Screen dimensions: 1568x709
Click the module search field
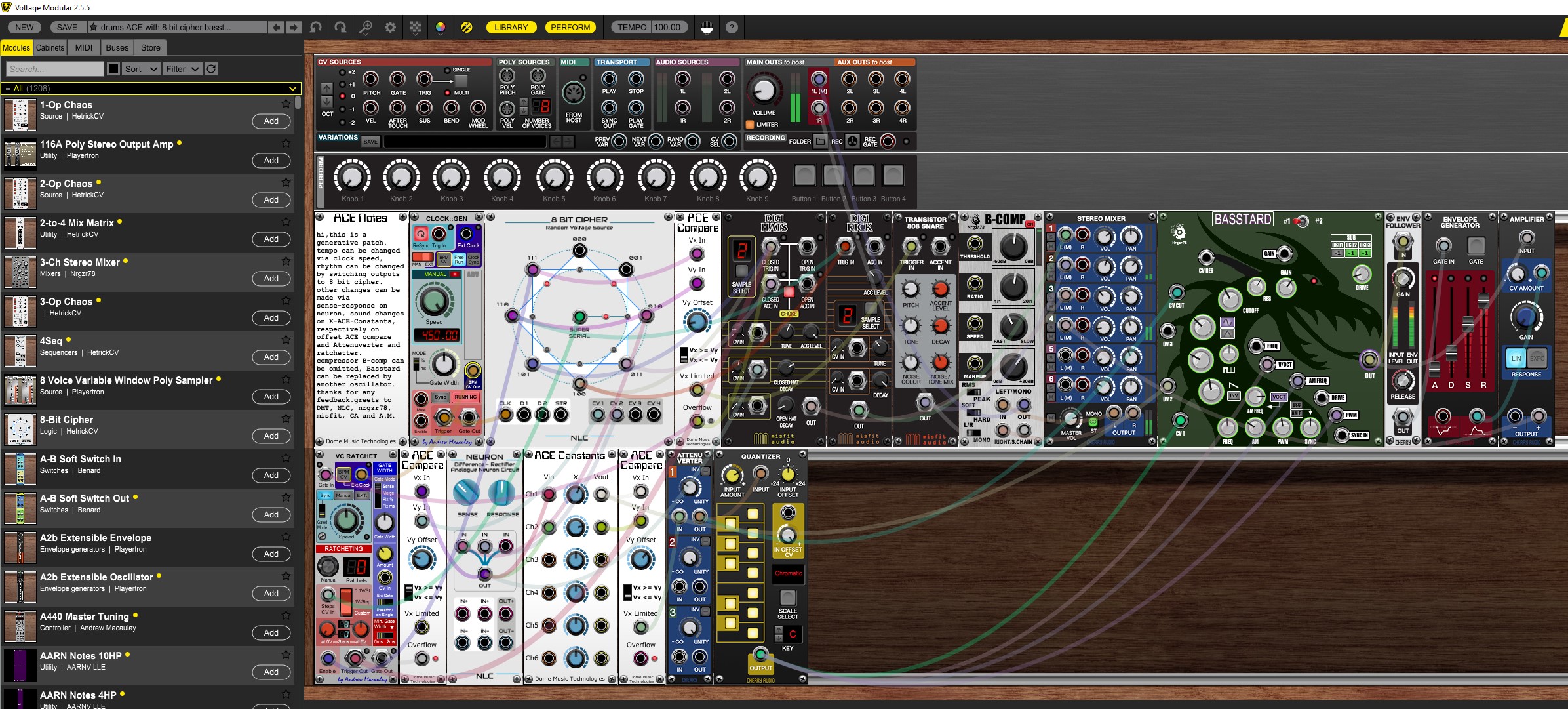55,69
